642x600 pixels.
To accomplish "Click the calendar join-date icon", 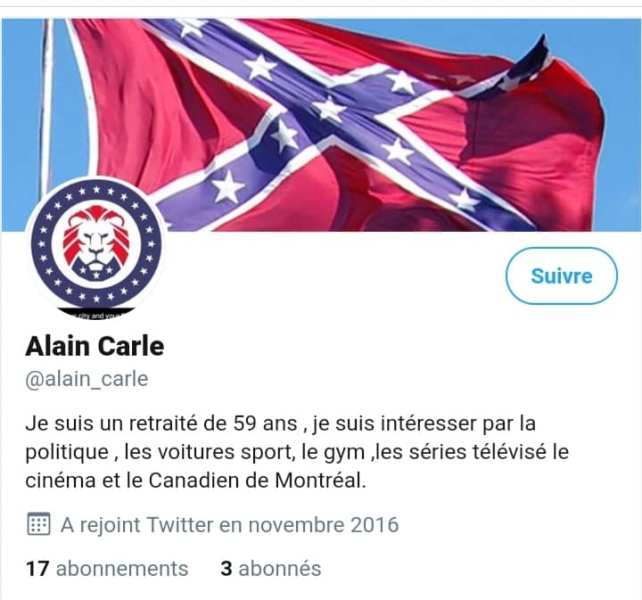I will 38,524.
